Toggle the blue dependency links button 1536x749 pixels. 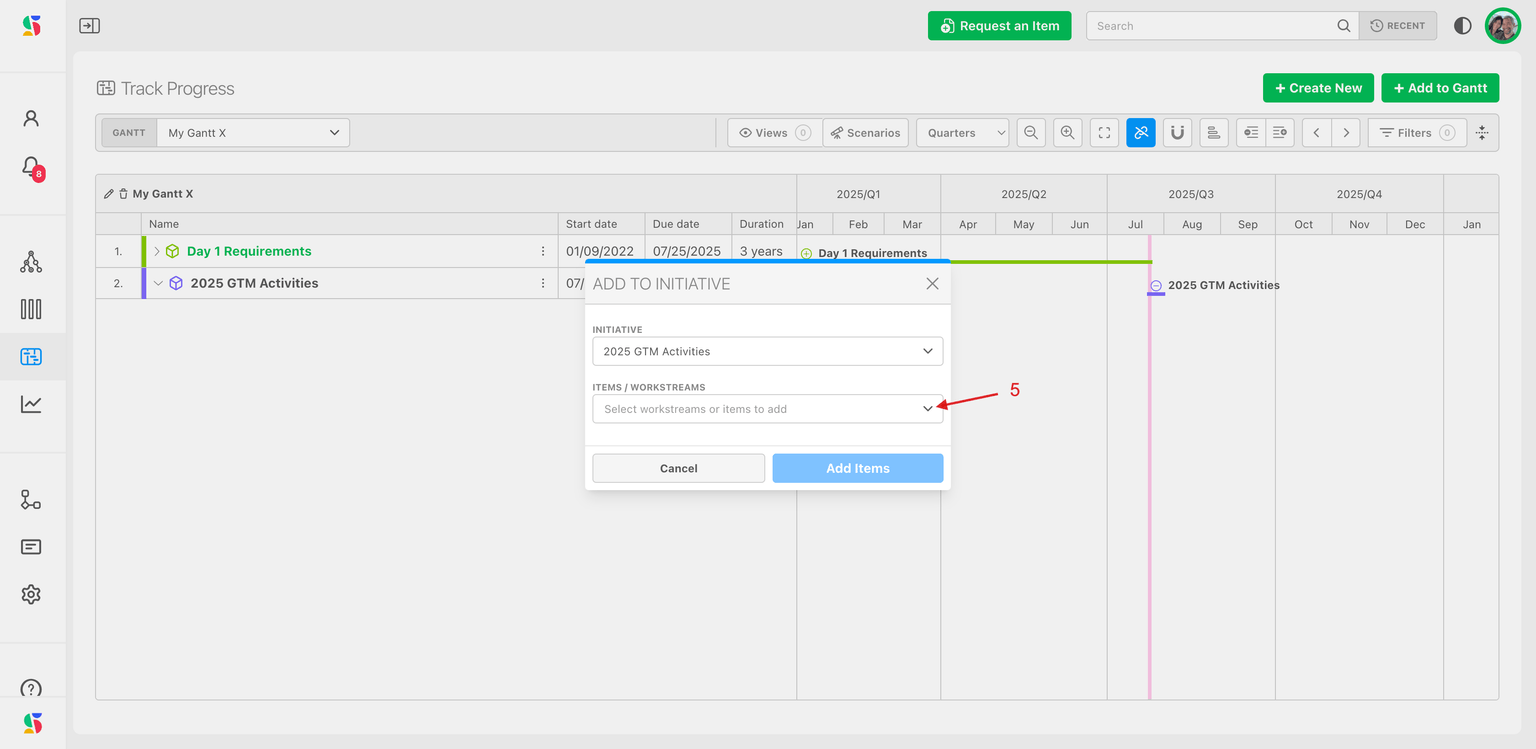click(x=1141, y=133)
